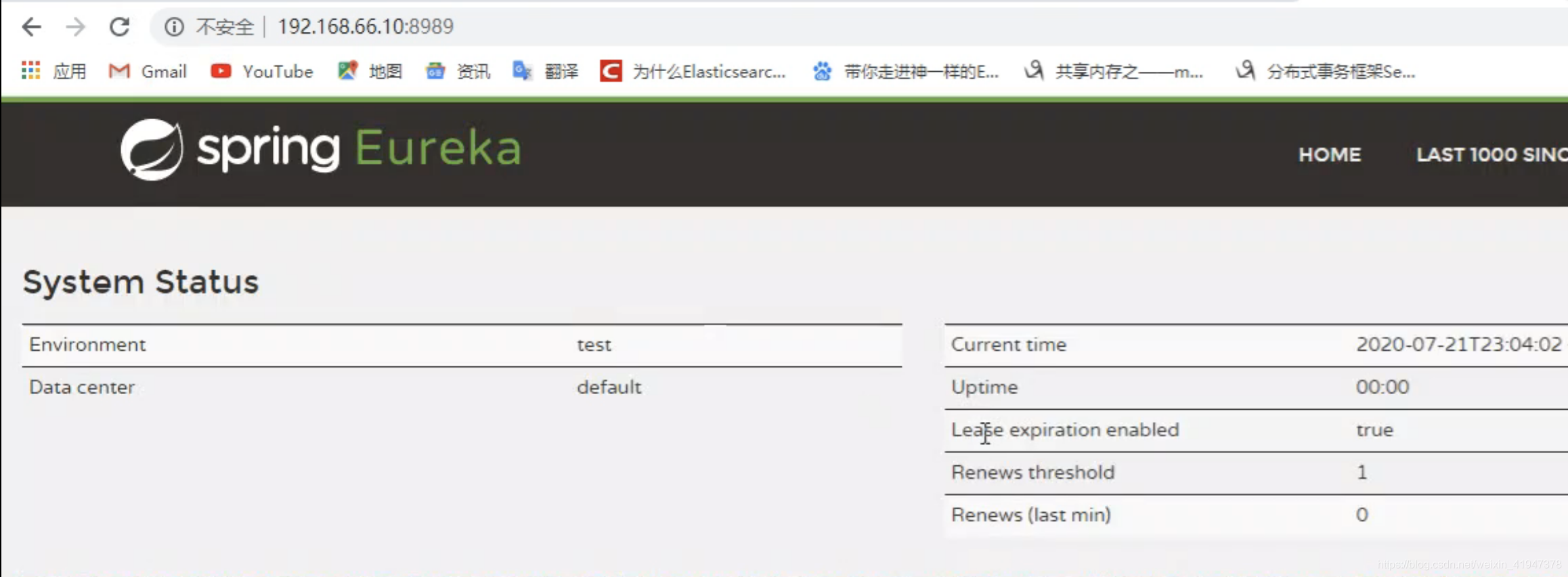
Task: Open the 共享内存之——m... bookmark
Action: tap(1129, 71)
